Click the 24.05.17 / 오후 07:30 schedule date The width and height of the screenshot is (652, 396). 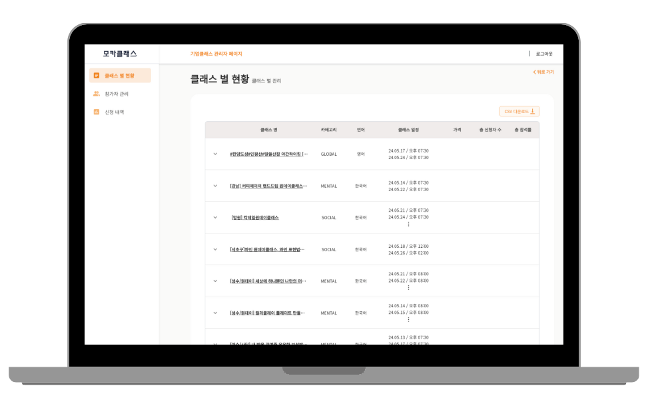point(408,151)
